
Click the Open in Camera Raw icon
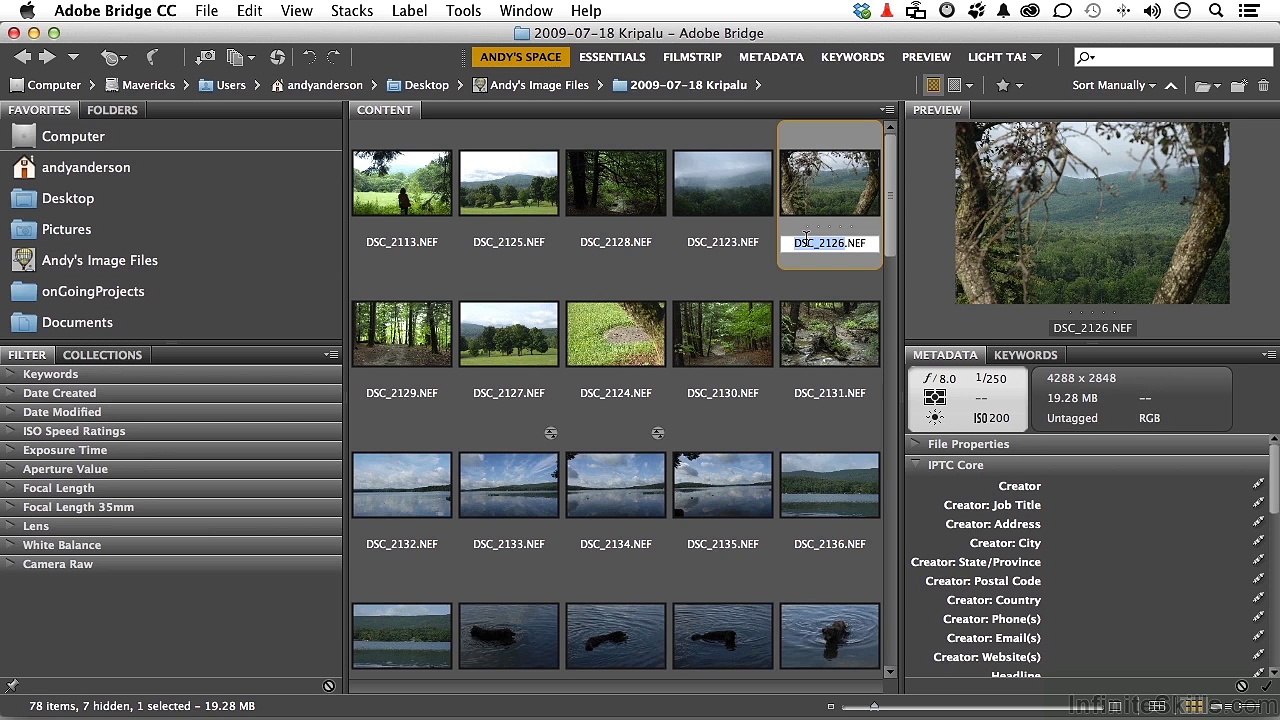click(277, 57)
